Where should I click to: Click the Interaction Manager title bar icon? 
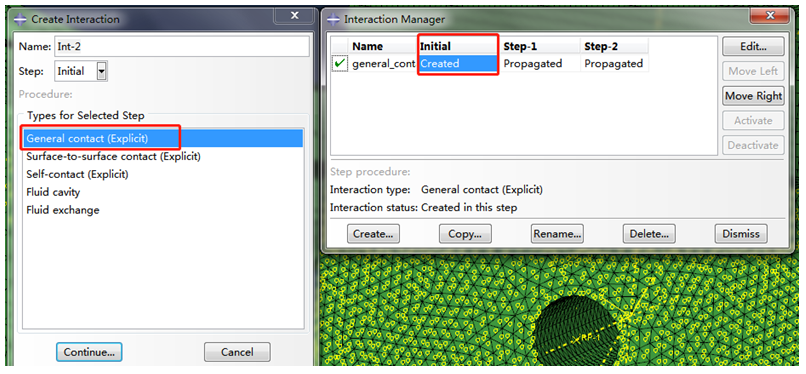coord(333,20)
